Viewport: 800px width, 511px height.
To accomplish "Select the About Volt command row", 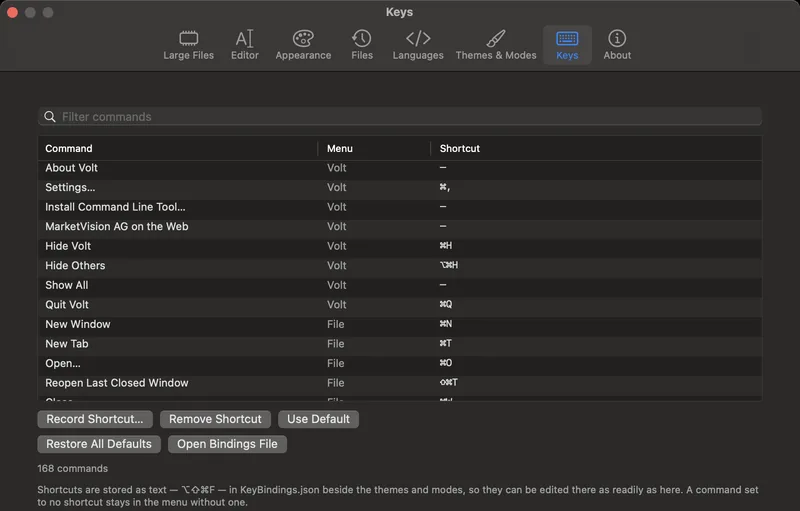I will coord(399,168).
